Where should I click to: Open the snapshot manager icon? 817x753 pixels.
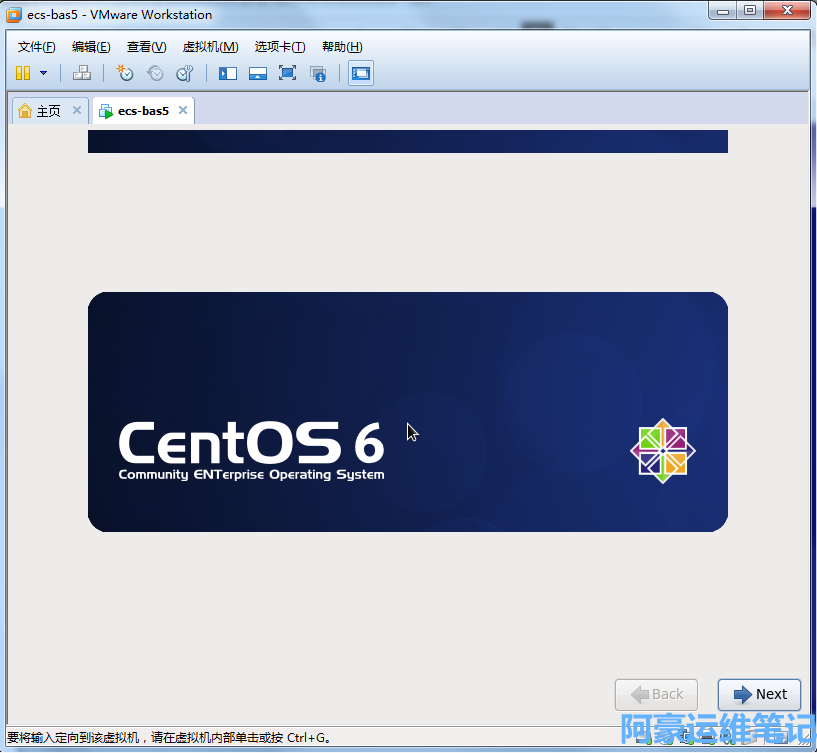click(x=184, y=73)
